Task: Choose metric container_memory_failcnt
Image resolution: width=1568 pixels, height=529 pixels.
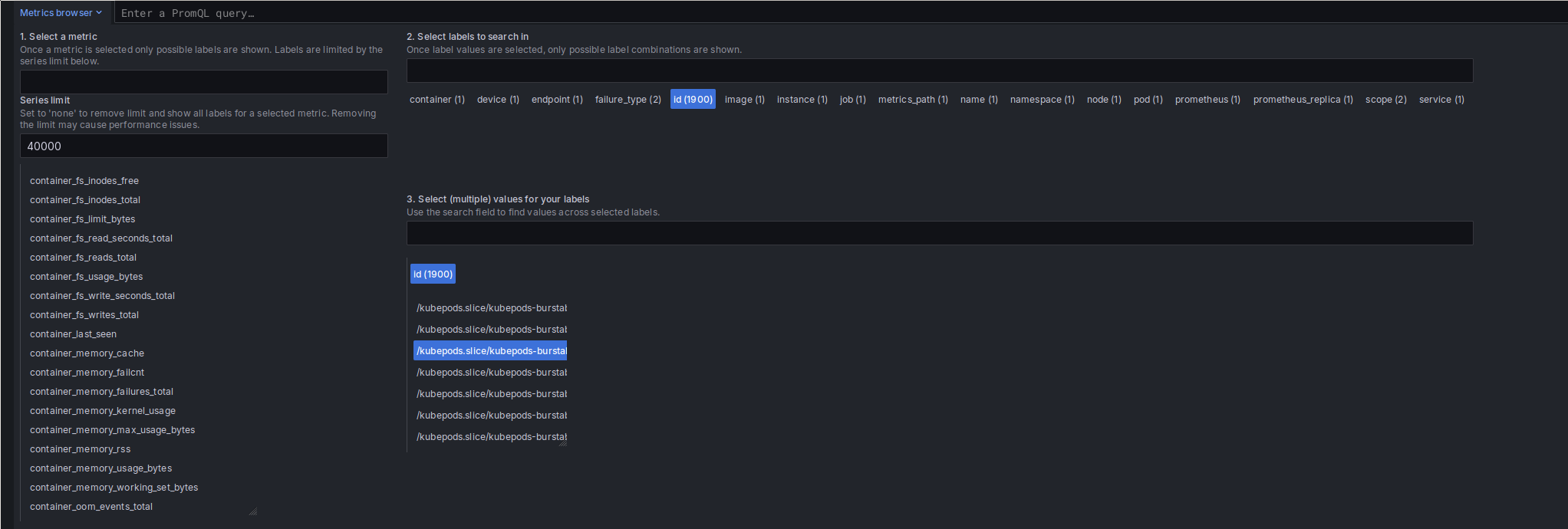Action: point(87,373)
